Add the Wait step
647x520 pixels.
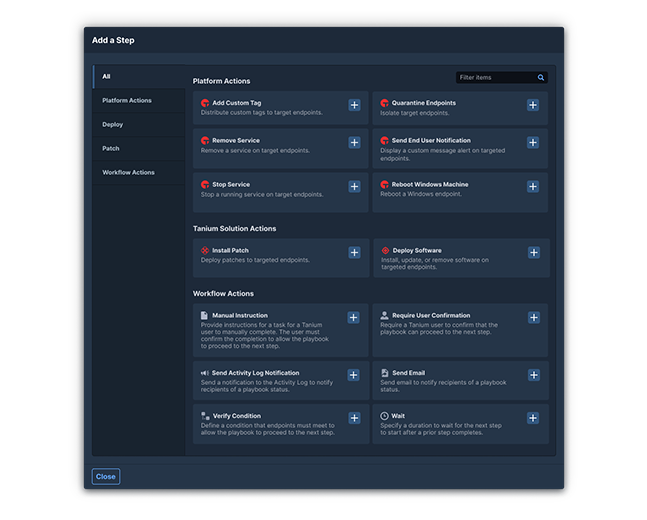pyautogui.click(x=533, y=418)
